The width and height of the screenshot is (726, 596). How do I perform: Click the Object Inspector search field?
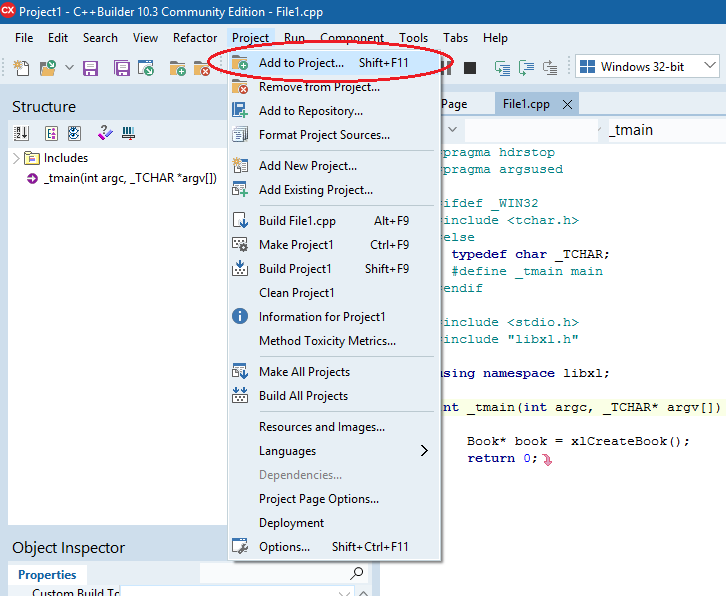click(275, 573)
